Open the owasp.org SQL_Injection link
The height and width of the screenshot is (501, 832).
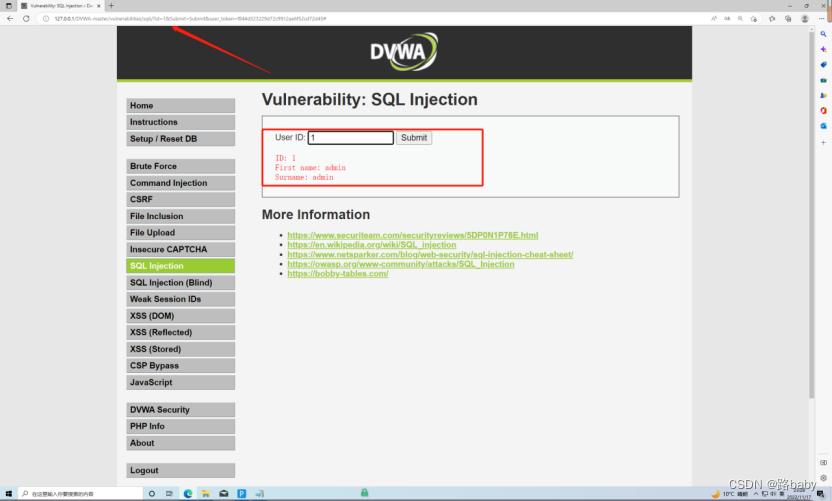point(401,264)
